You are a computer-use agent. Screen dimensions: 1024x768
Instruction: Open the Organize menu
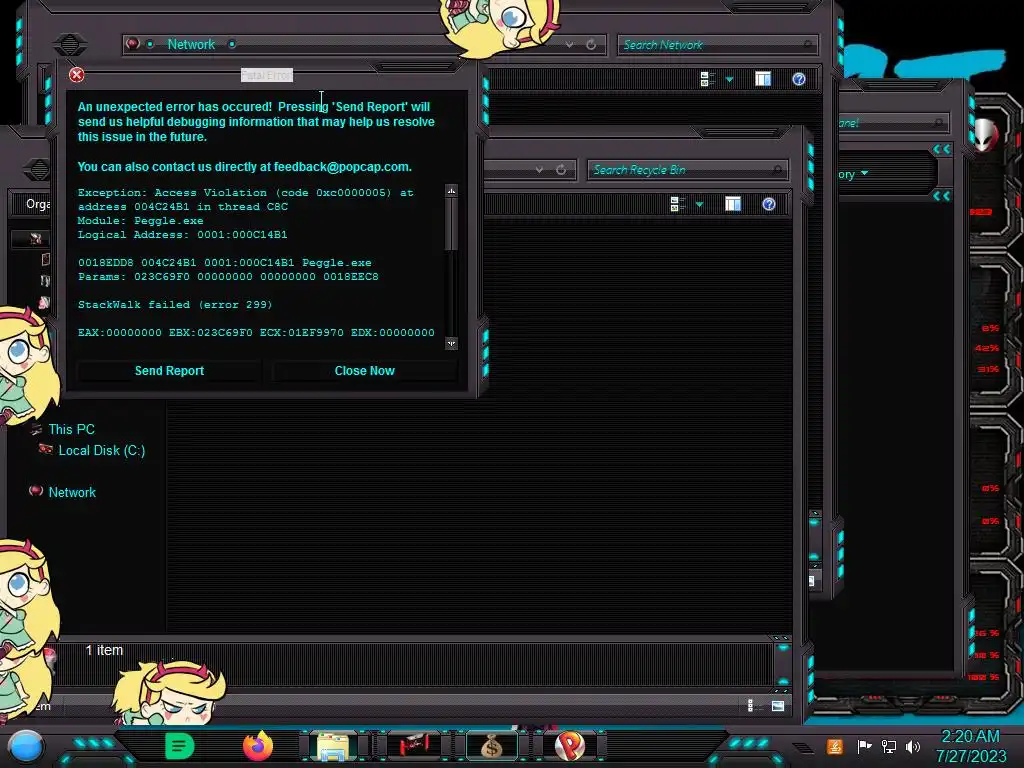[37, 204]
